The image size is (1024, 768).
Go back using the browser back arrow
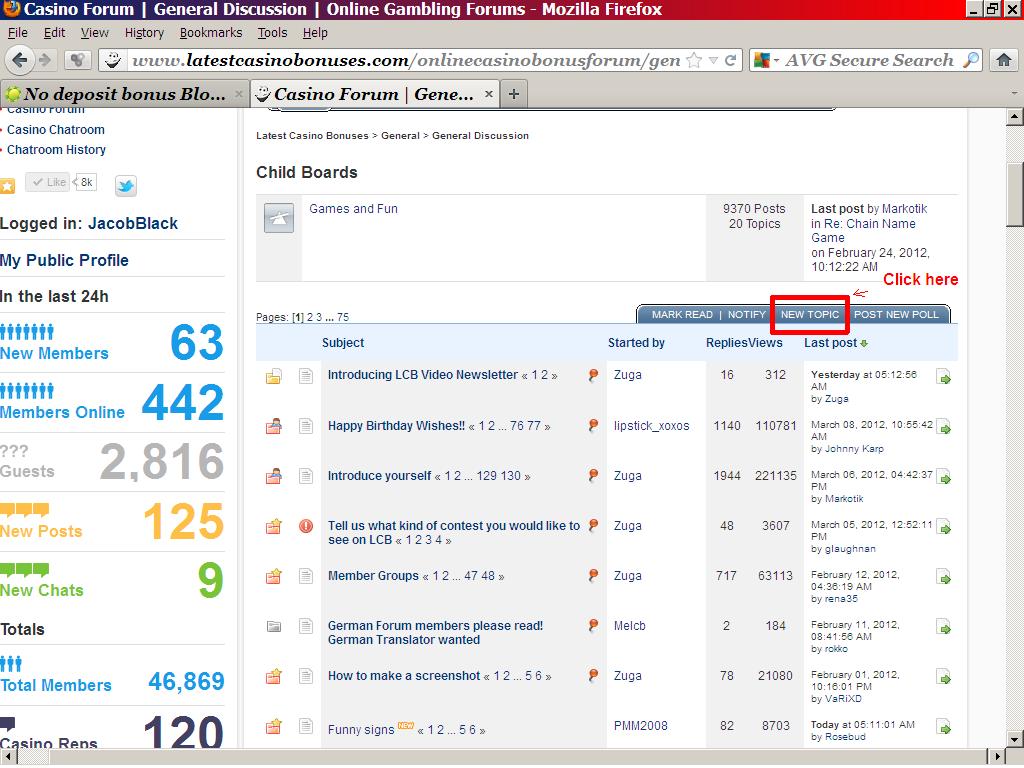tap(20, 60)
